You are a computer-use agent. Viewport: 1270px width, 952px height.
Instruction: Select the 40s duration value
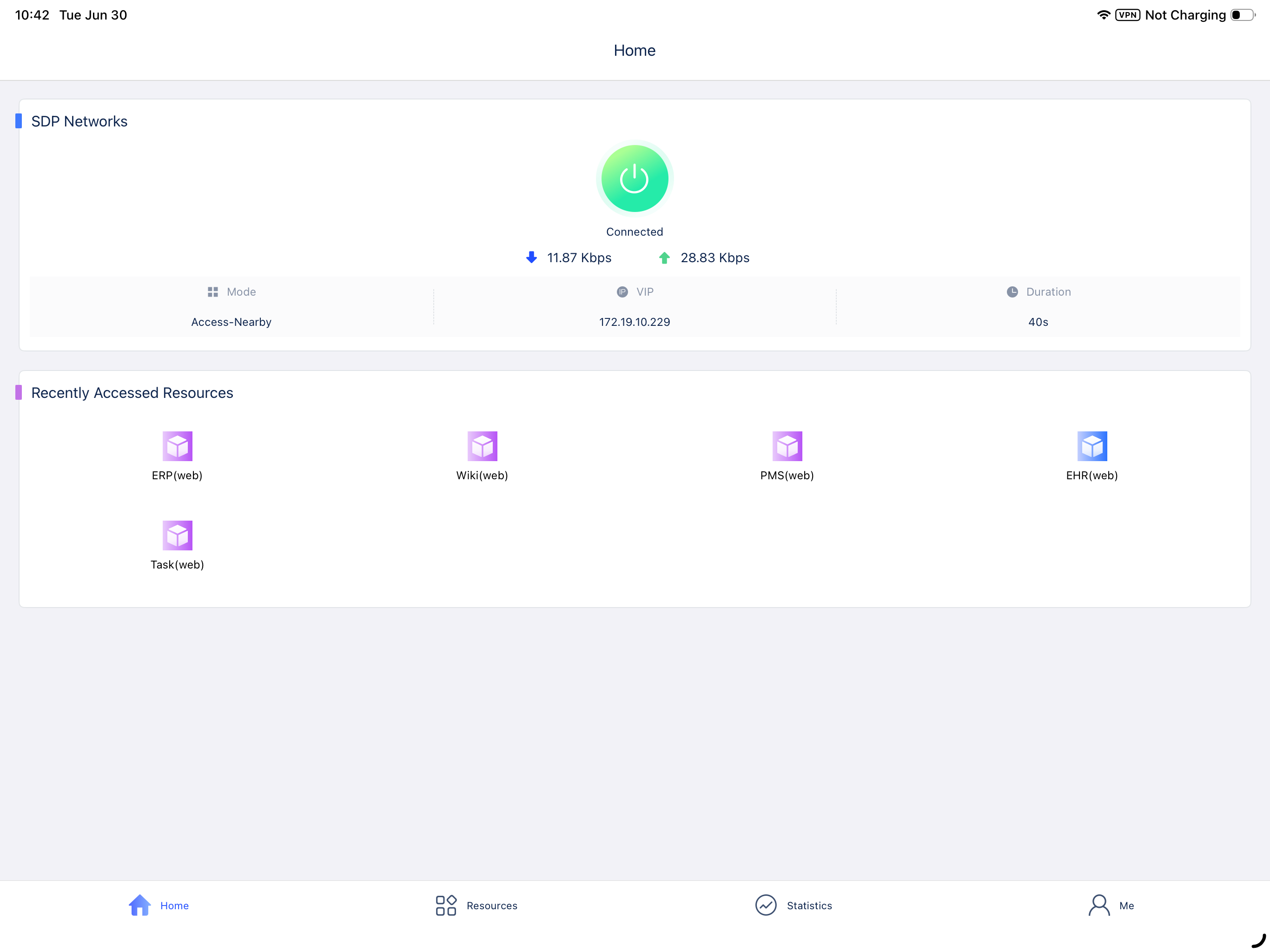[x=1038, y=322]
